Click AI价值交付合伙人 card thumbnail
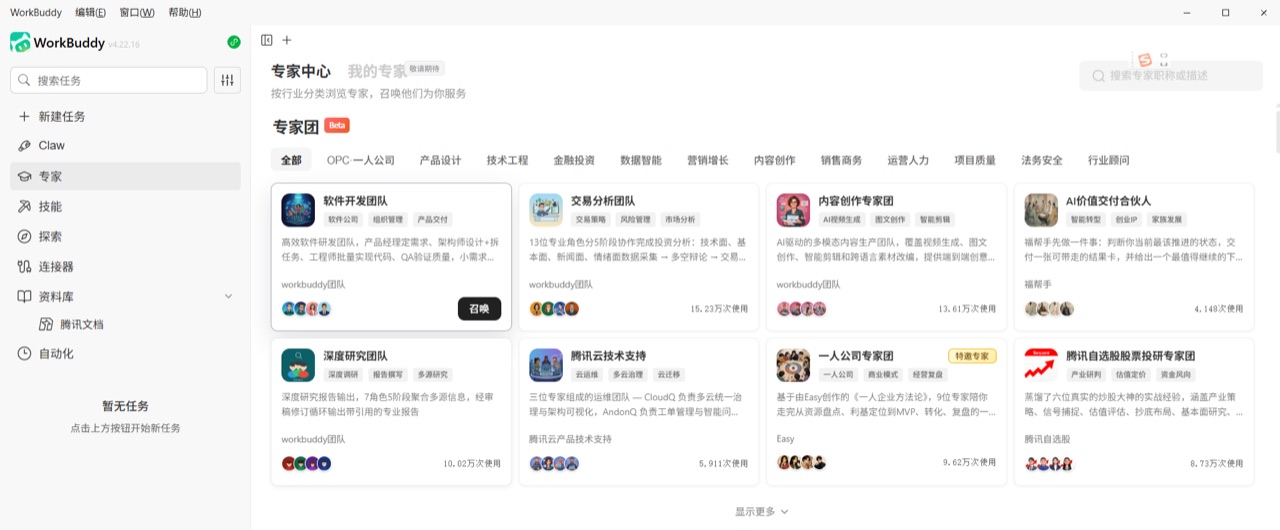The width and height of the screenshot is (1280, 530). click(x=1041, y=210)
